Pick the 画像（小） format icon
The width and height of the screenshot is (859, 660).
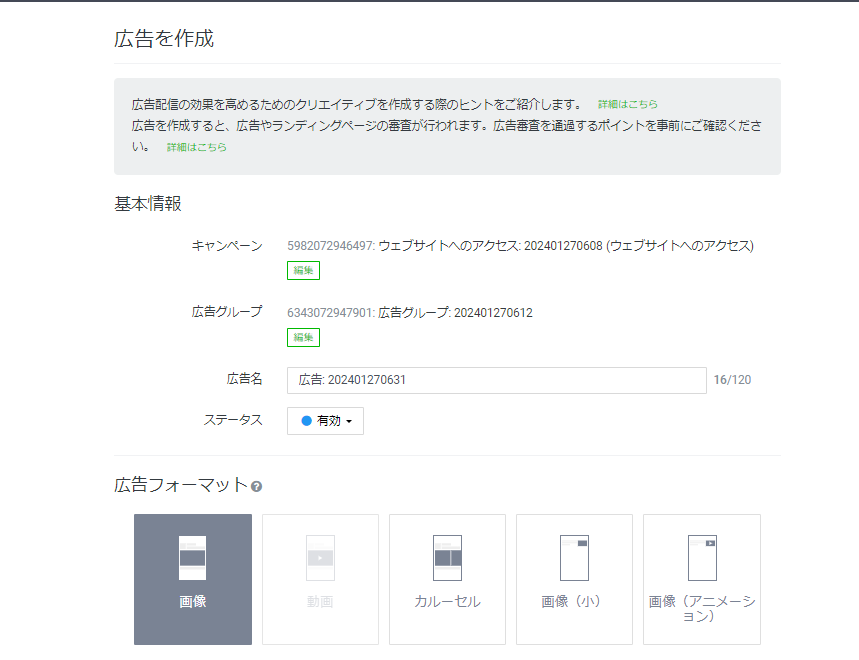point(574,558)
